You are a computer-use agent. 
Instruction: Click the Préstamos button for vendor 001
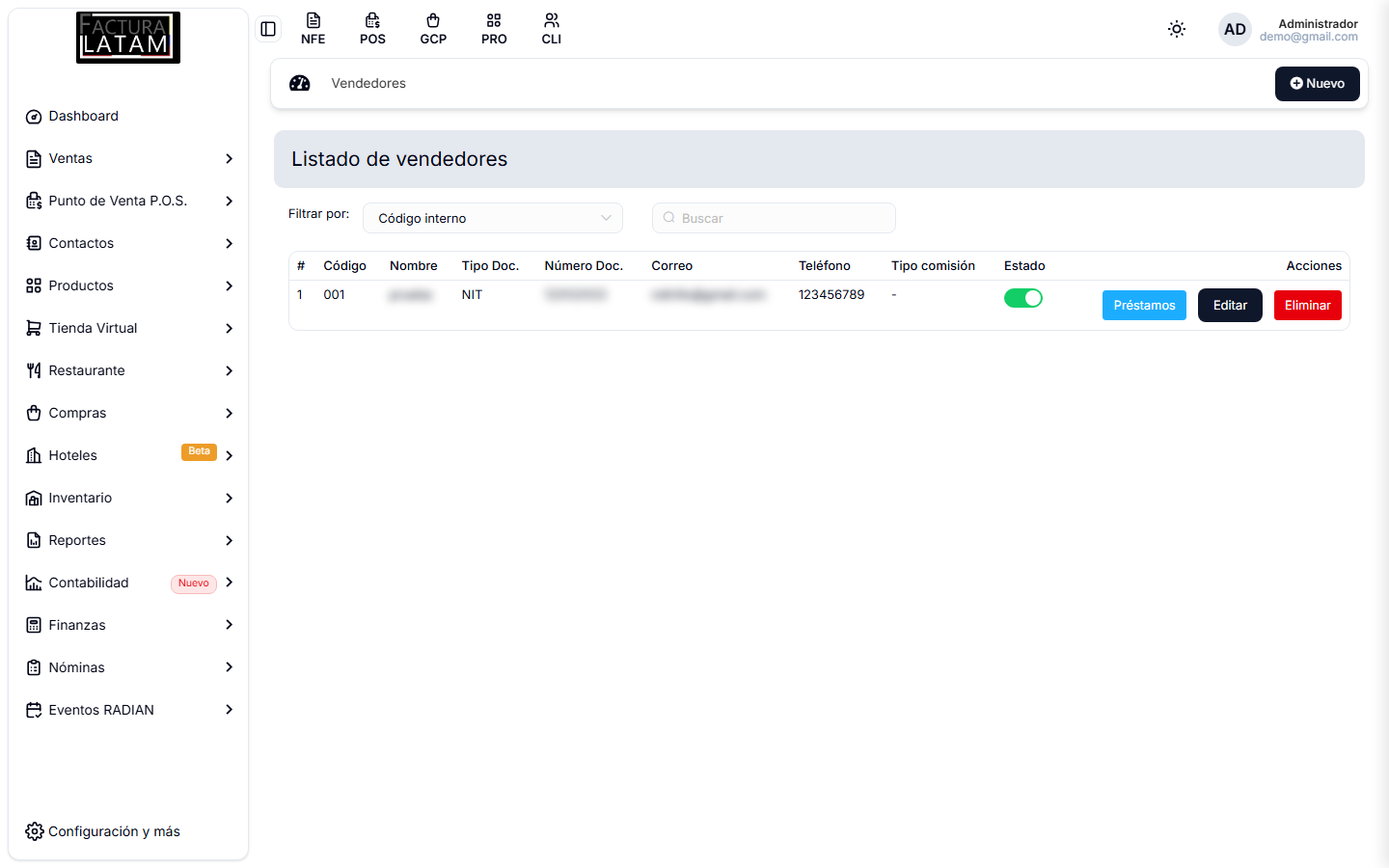[1144, 305]
